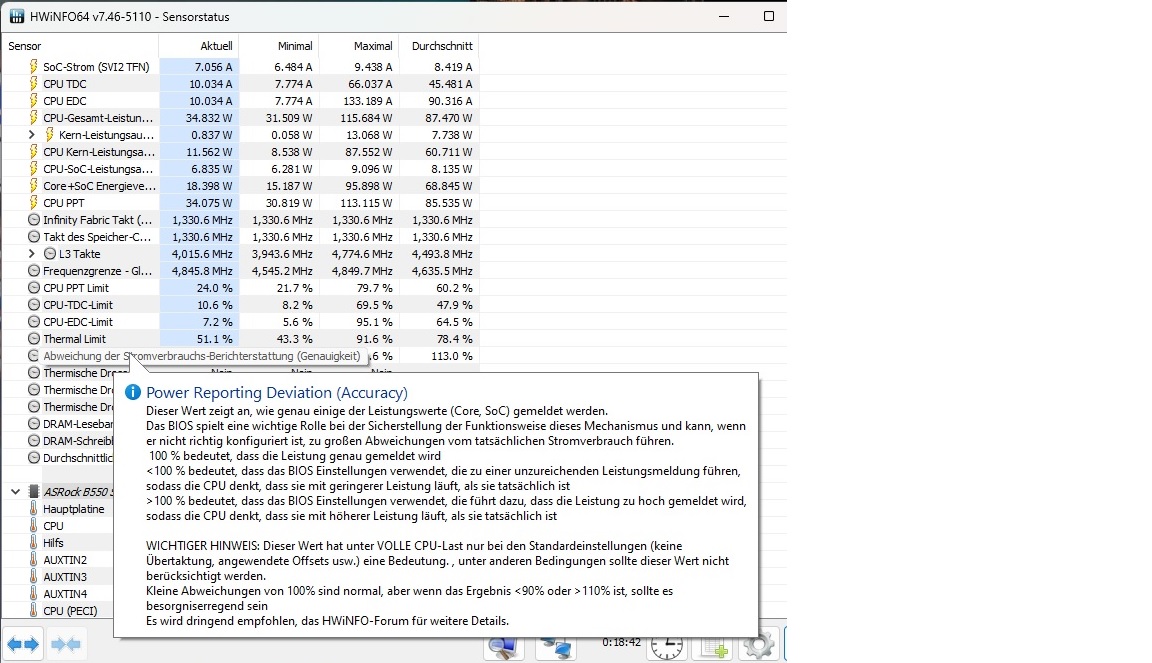The width and height of the screenshot is (1152, 663).
Task: Click the thermometer icon beside Hilfs
Action: (34, 542)
